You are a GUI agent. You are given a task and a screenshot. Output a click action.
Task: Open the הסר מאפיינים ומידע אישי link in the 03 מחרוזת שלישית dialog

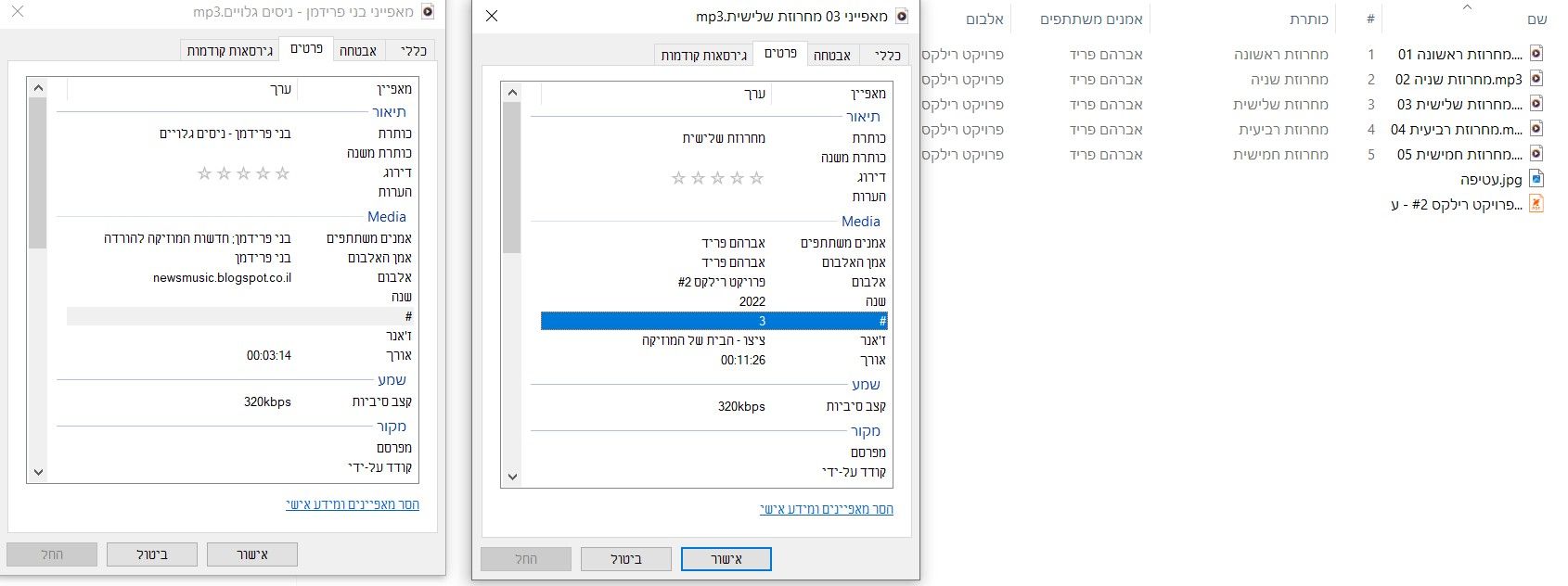pyautogui.click(x=827, y=509)
